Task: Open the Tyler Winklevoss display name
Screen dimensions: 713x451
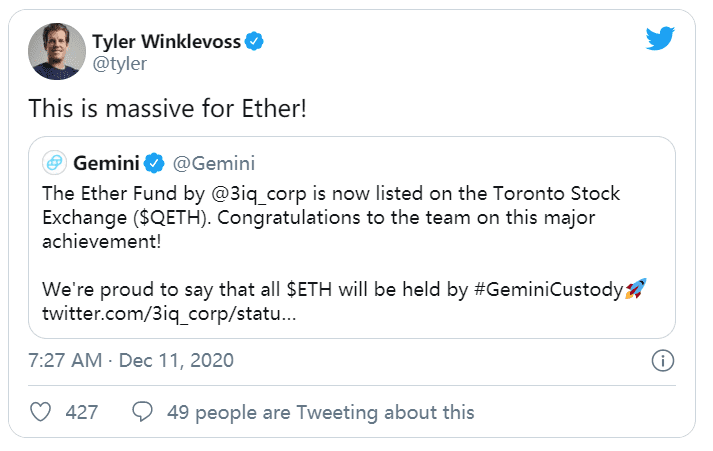Action: tap(176, 41)
